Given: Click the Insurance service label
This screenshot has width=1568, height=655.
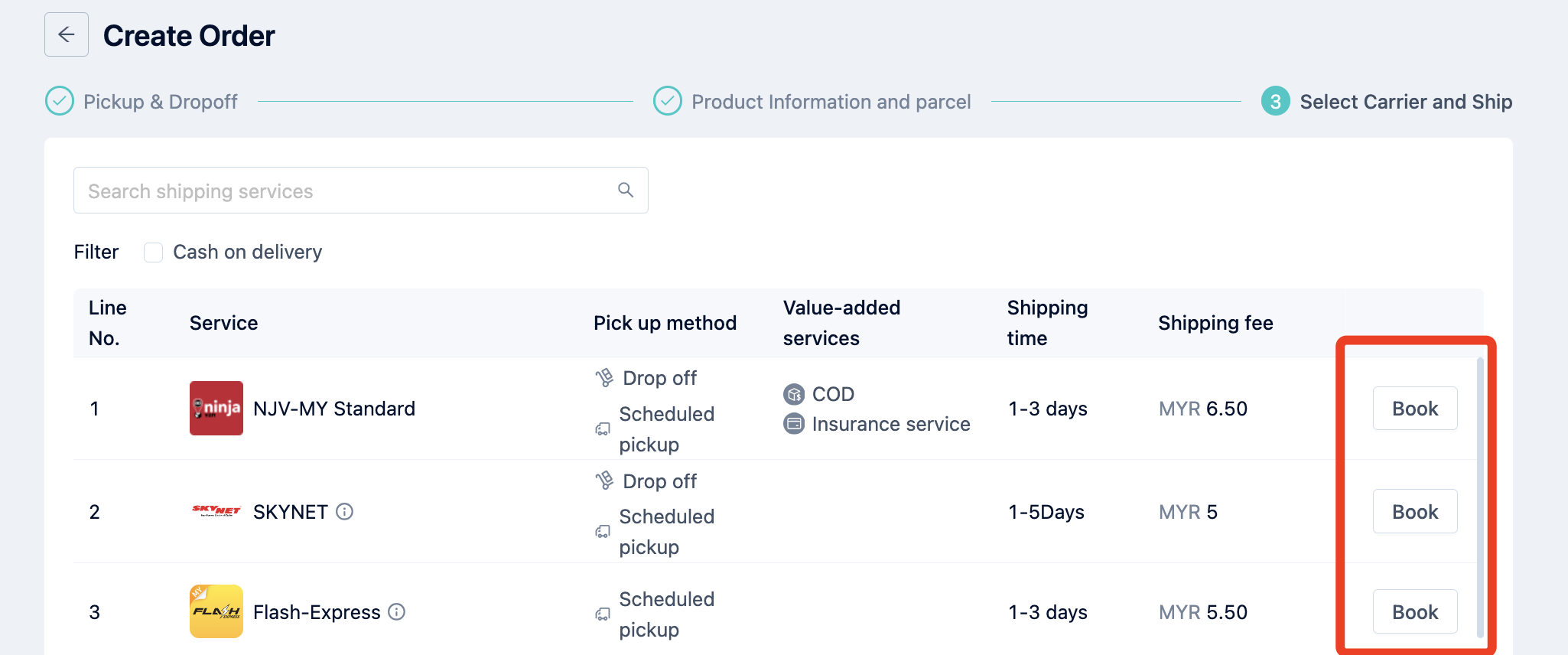Looking at the screenshot, I should pyautogui.click(x=891, y=424).
